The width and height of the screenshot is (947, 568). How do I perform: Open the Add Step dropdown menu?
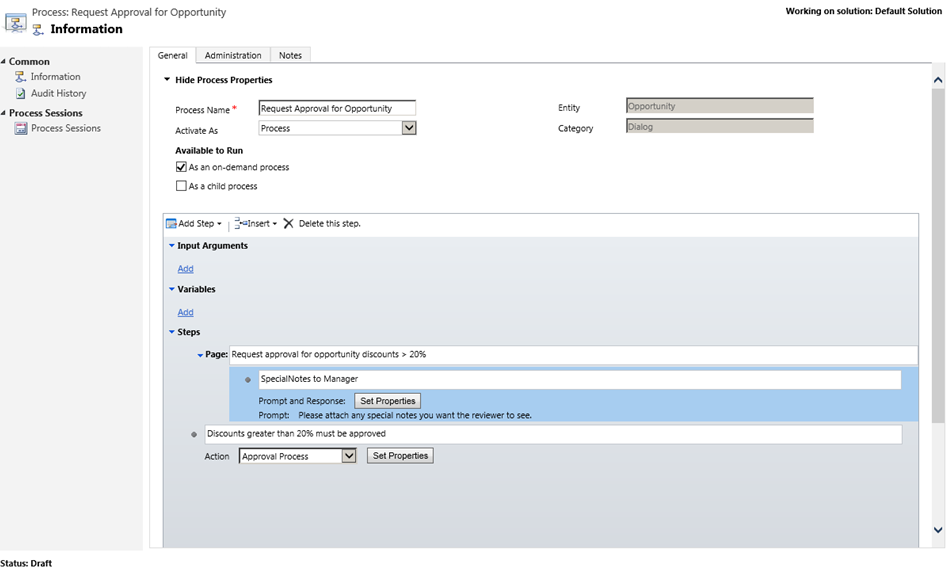219,224
